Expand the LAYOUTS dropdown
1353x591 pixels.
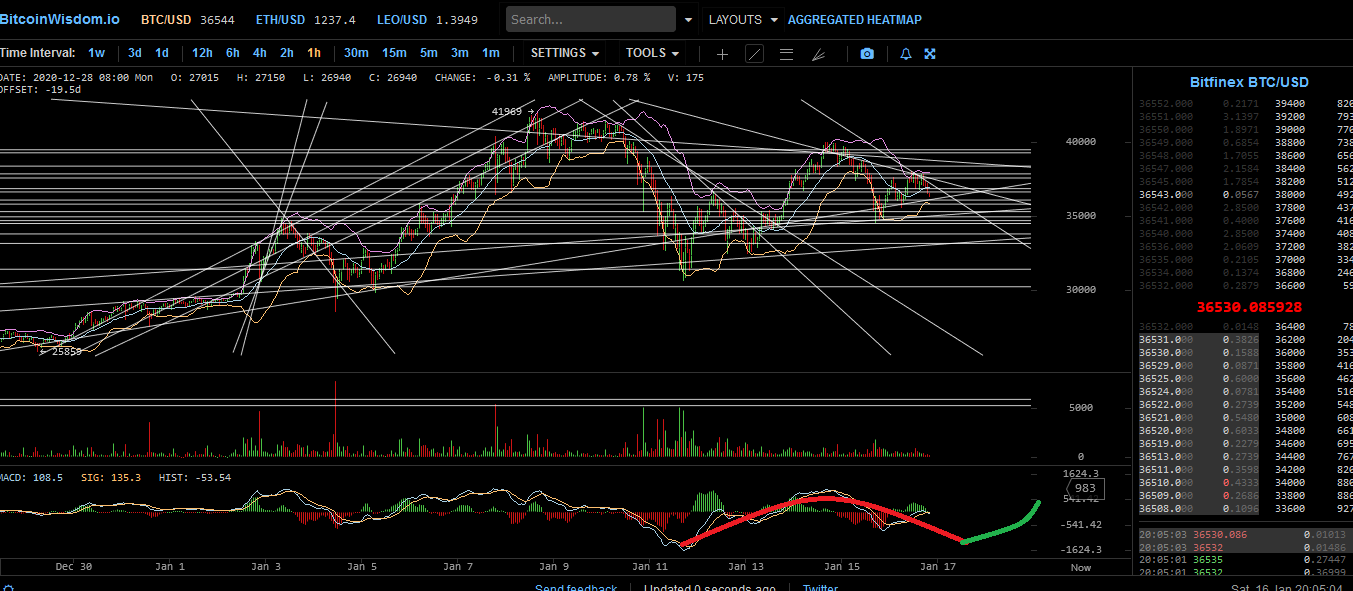pos(743,20)
